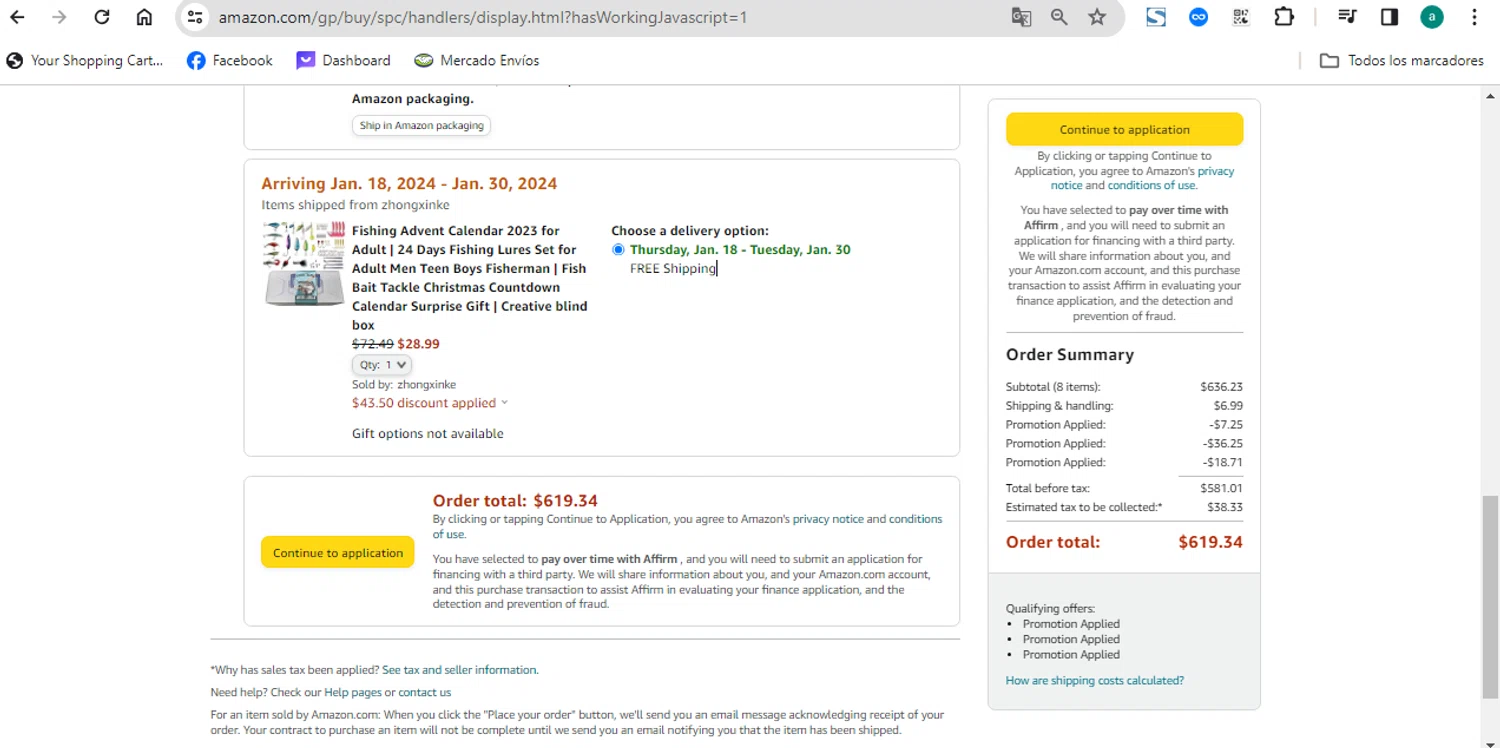The width and height of the screenshot is (1500, 748).
Task: Click the Subtotal $636.23 value
Action: click(x=1221, y=387)
